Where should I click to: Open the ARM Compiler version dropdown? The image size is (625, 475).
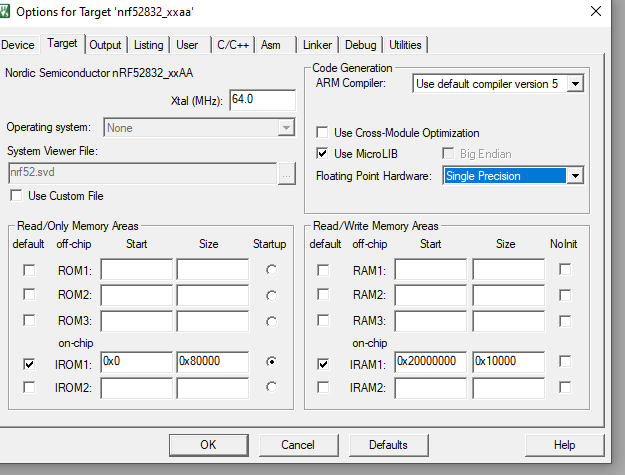[x=575, y=84]
